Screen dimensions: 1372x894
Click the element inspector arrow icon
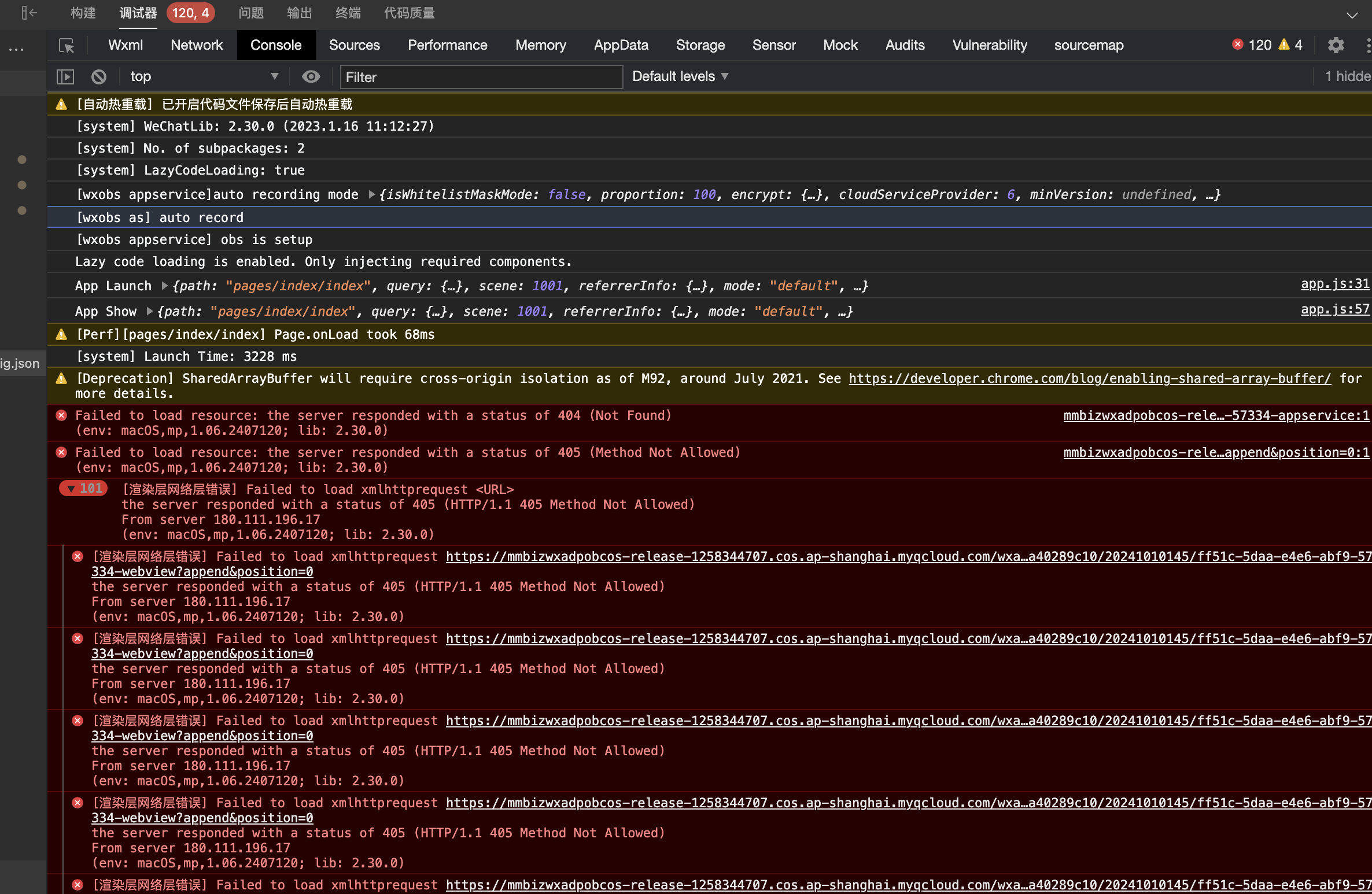(67, 45)
